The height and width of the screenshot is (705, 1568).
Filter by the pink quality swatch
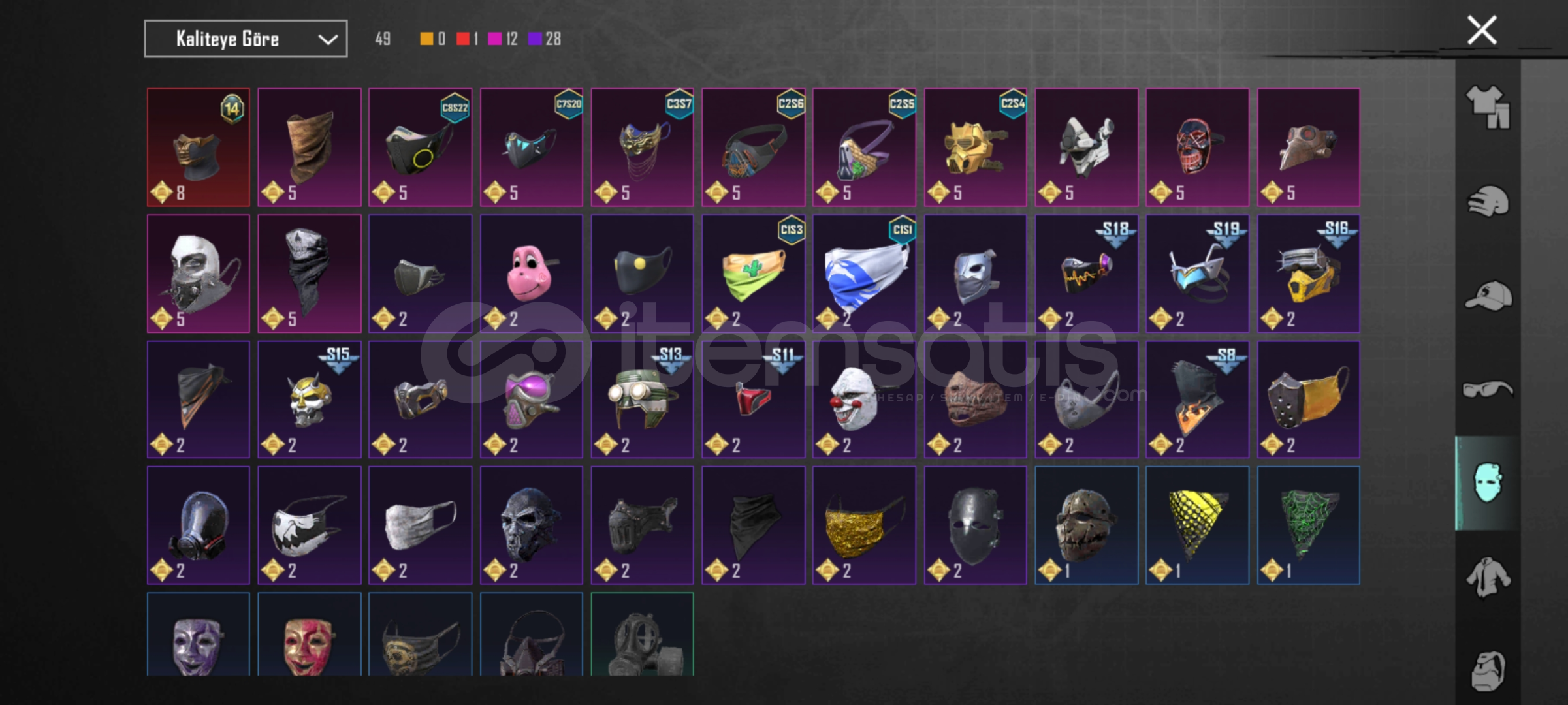coord(494,39)
